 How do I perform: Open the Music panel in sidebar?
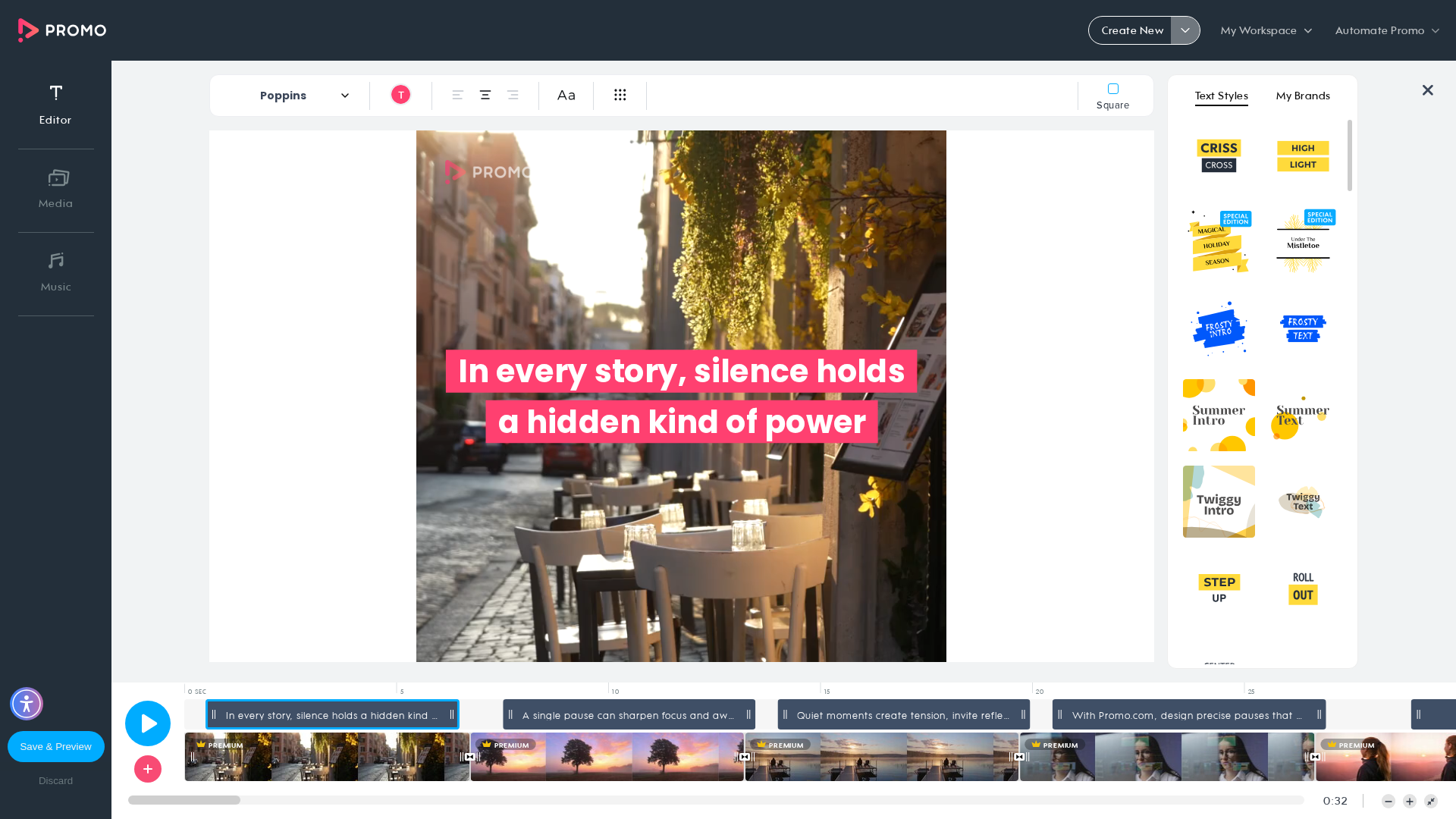point(56,272)
